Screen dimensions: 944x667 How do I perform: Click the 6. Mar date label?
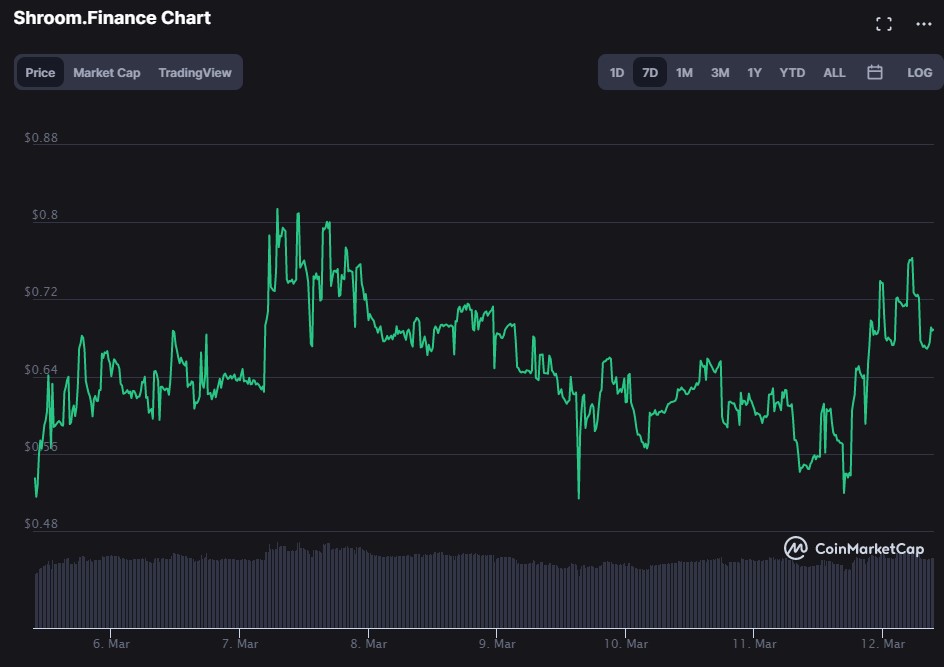click(111, 644)
